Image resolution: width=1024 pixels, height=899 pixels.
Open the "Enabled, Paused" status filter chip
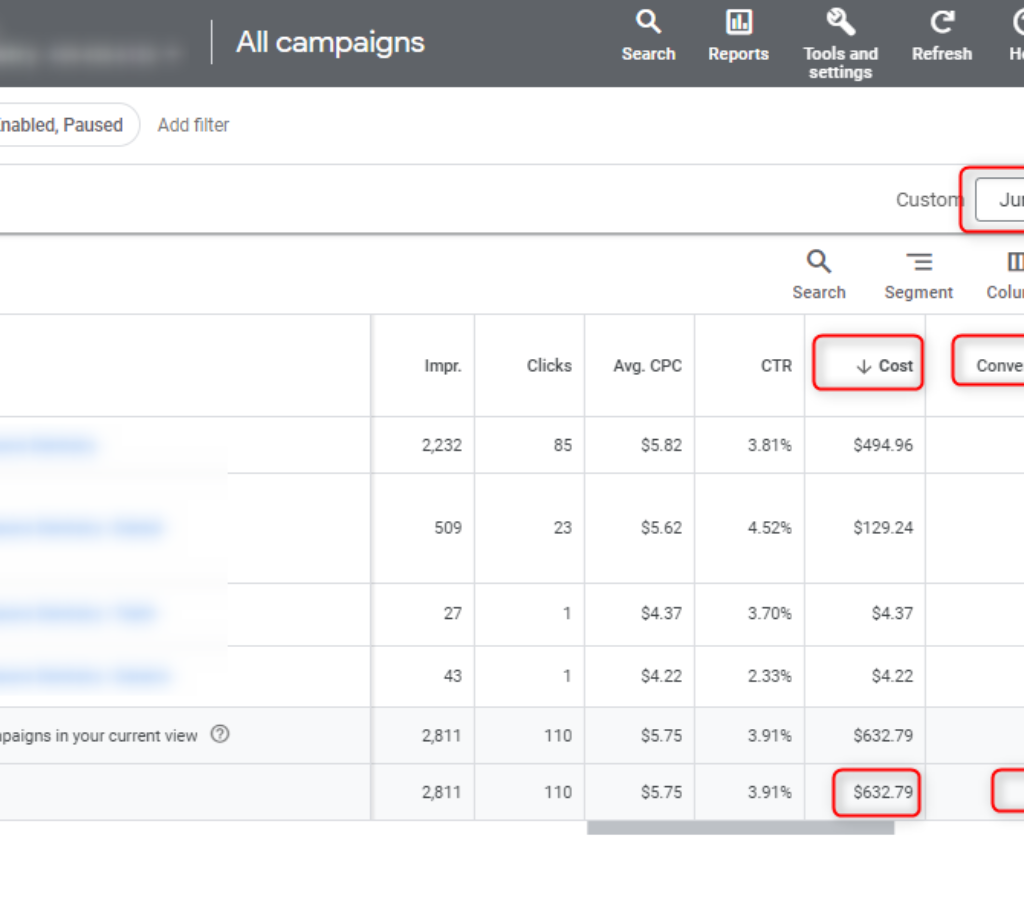point(62,125)
